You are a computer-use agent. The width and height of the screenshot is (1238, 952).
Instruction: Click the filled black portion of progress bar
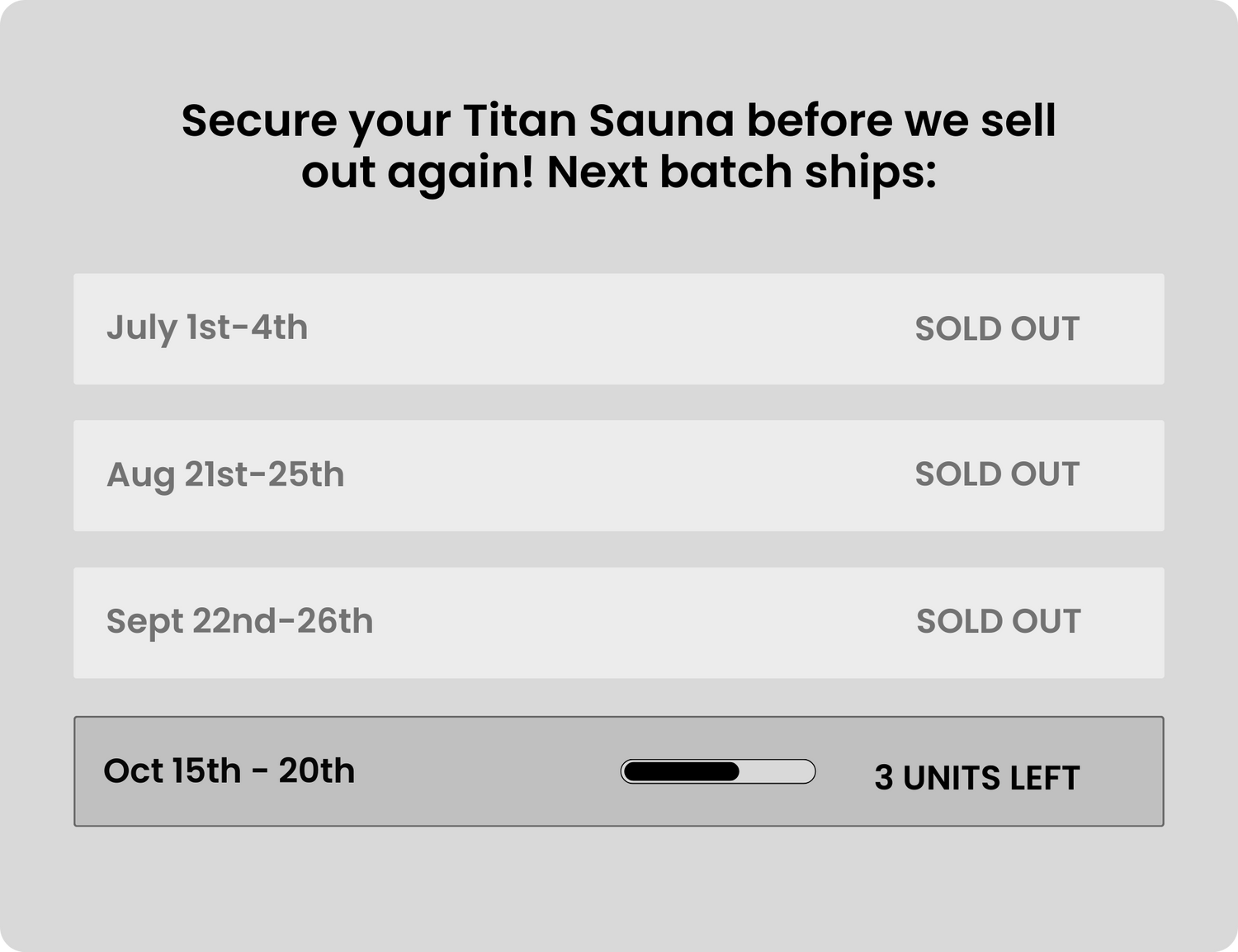click(x=682, y=771)
